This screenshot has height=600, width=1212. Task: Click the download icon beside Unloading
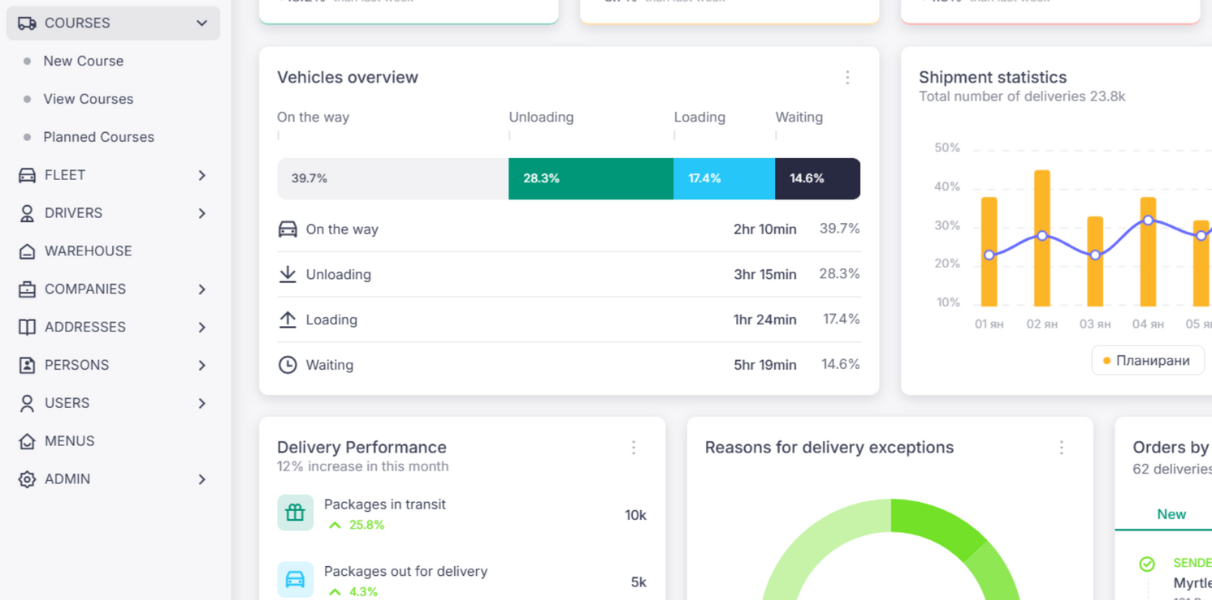(x=288, y=274)
